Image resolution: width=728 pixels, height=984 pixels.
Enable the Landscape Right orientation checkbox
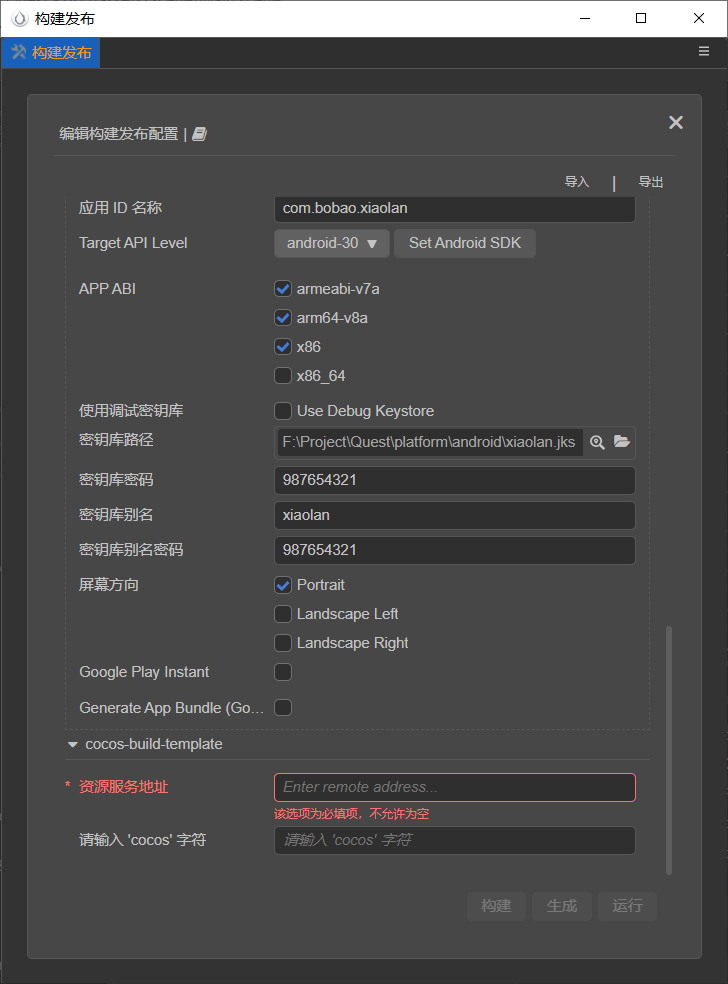283,643
